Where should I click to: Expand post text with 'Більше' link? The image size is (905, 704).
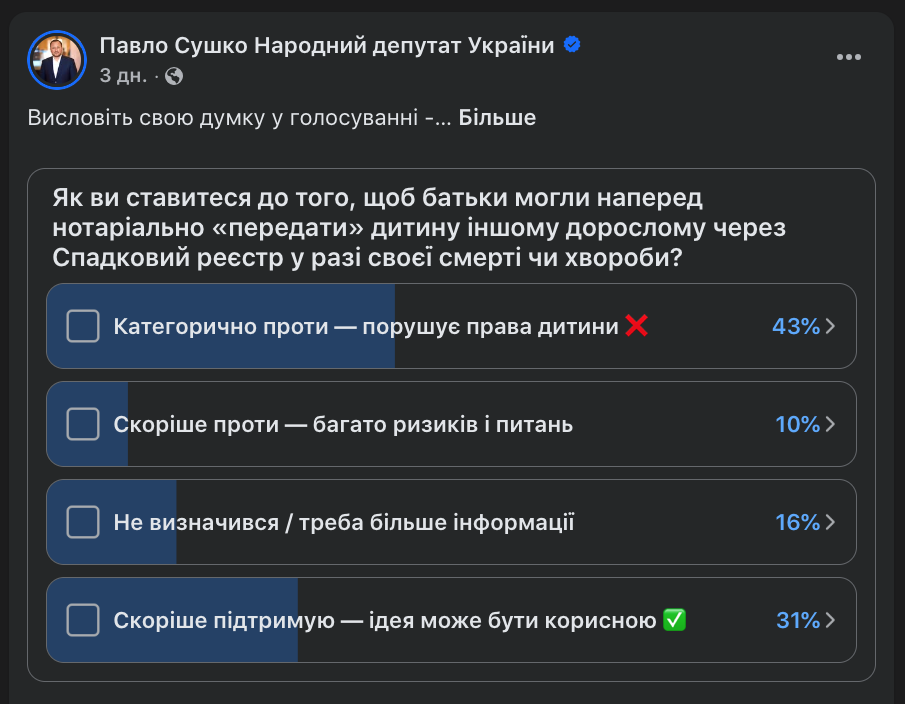tap(497, 118)
